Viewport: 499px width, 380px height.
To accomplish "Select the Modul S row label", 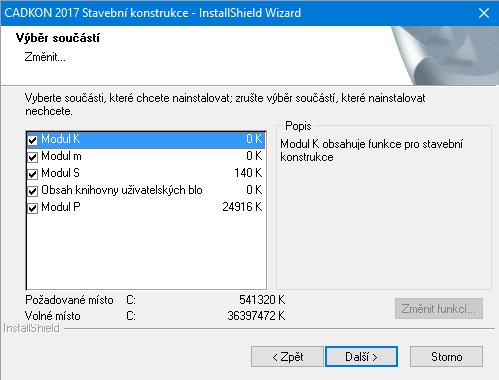I will click(60, 173).
